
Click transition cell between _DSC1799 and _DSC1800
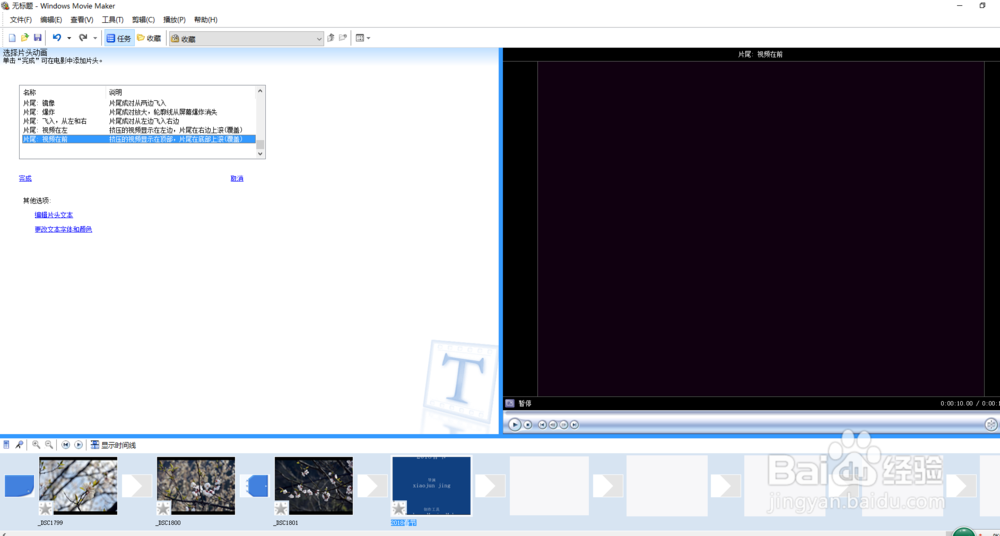pos(137,486)
